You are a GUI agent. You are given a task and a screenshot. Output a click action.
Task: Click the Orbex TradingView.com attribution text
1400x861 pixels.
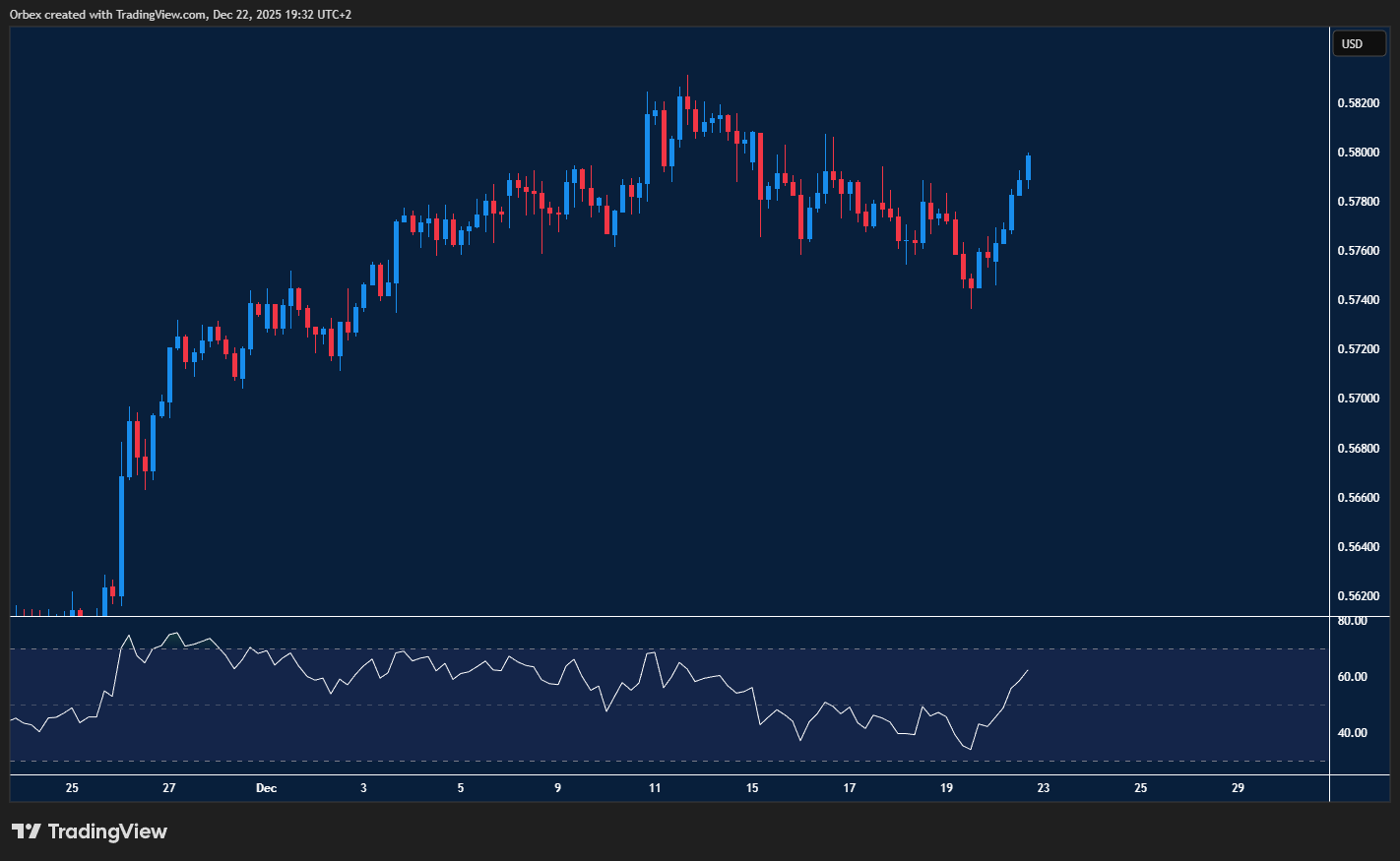(180, 15)
